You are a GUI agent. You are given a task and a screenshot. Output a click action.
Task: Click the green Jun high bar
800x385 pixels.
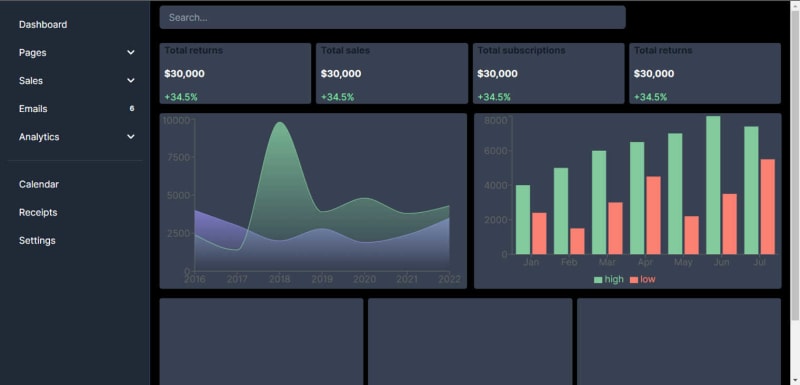[713, 185]
